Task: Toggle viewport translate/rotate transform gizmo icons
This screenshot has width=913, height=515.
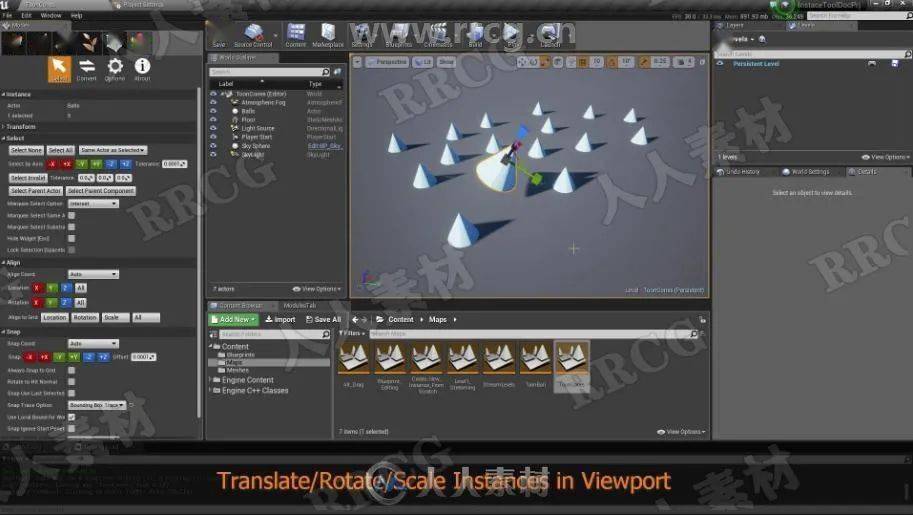Action: [x=532, y=62]
